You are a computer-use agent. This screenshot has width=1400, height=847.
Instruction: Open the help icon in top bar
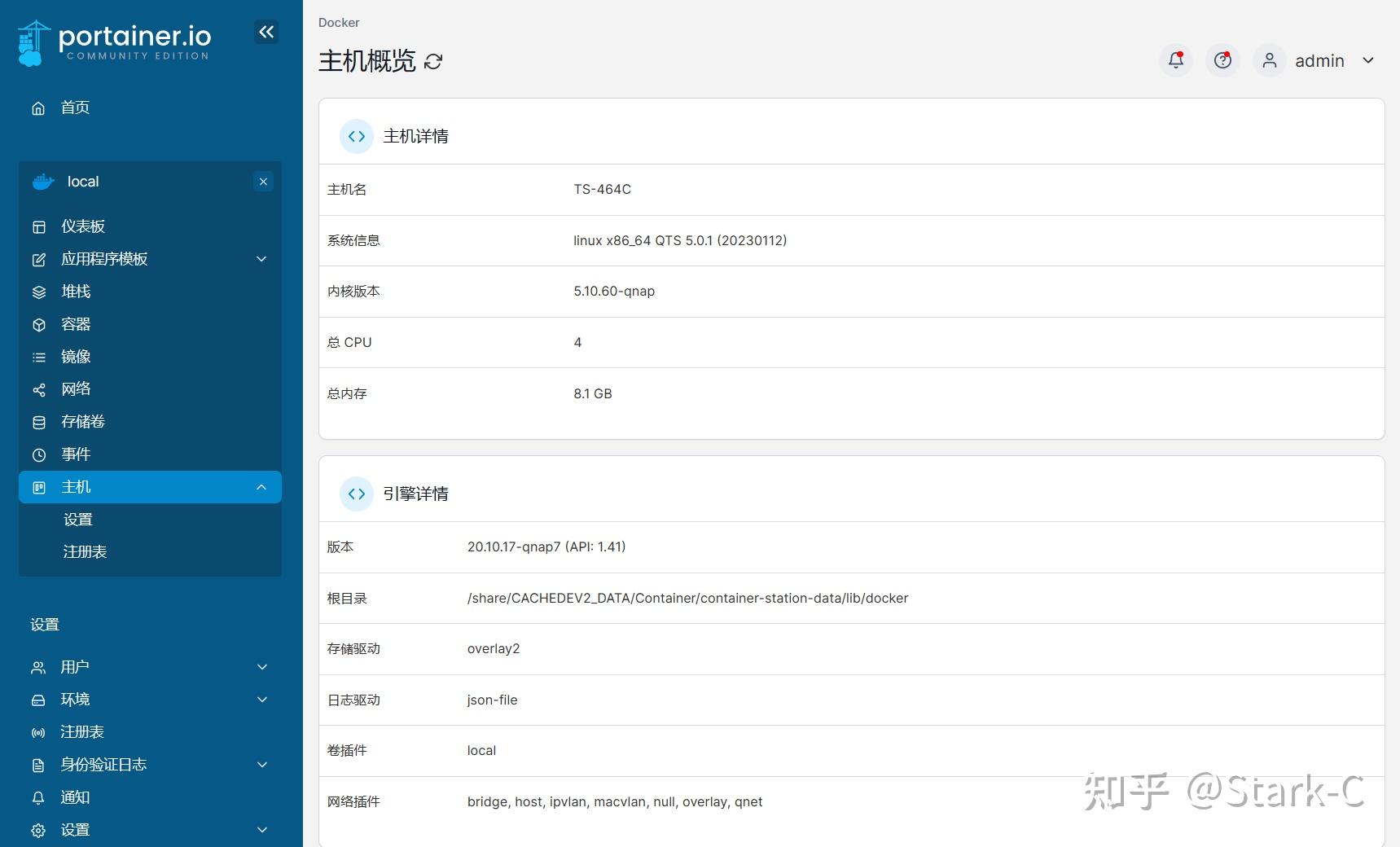(x=1222, y=60)
